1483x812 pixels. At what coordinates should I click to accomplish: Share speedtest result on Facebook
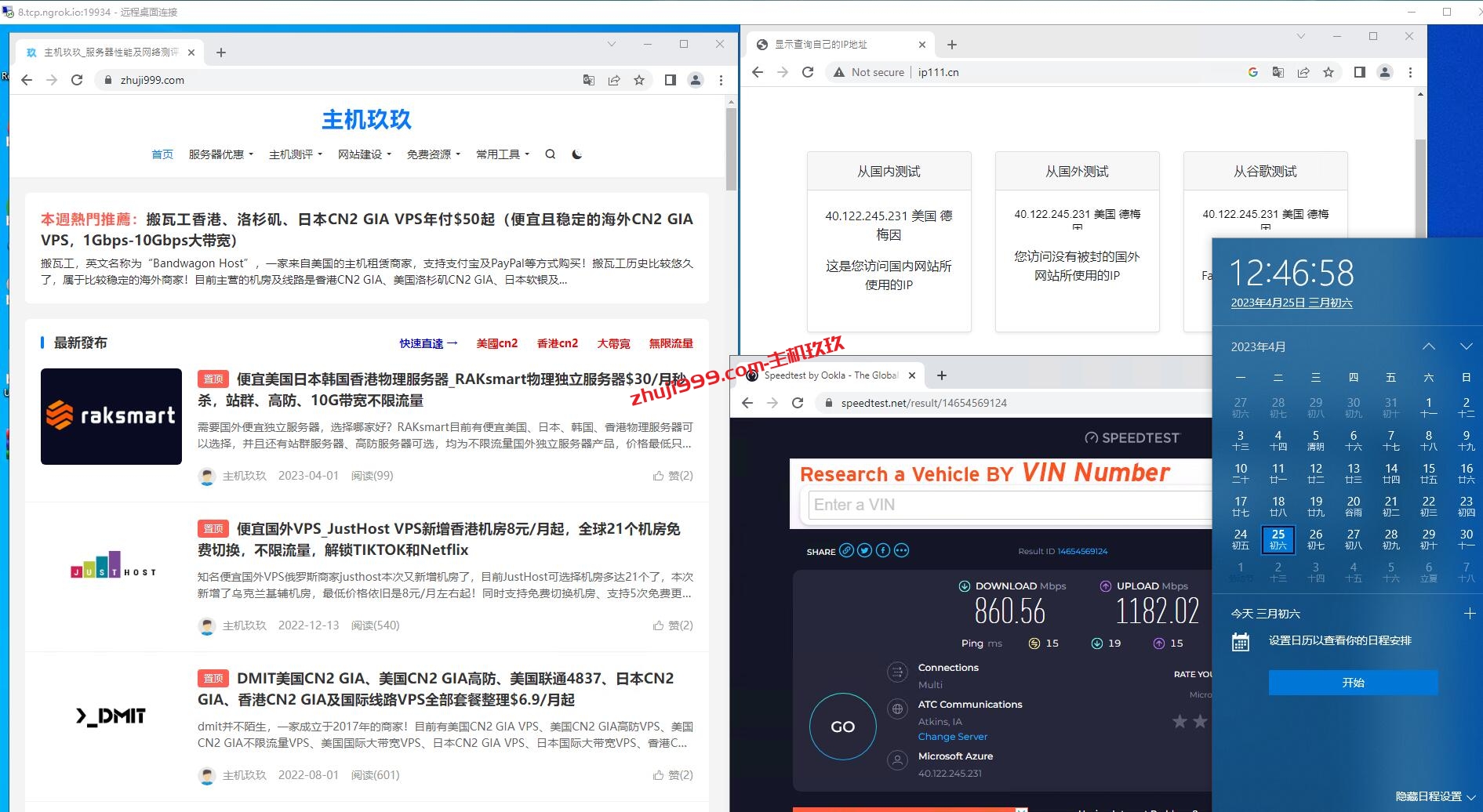pyautogui.click(x=883, y=550)
